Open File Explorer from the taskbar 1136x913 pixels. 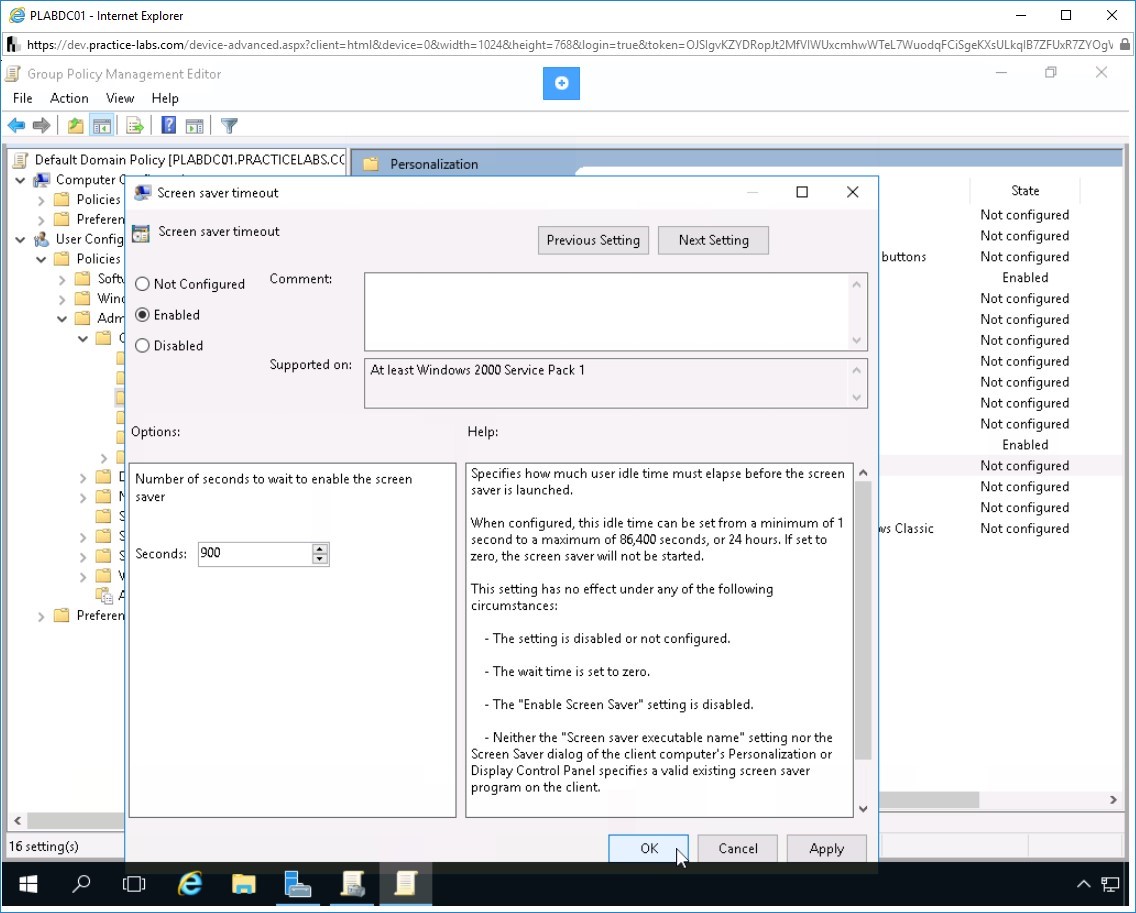click(x=243, y=884)
